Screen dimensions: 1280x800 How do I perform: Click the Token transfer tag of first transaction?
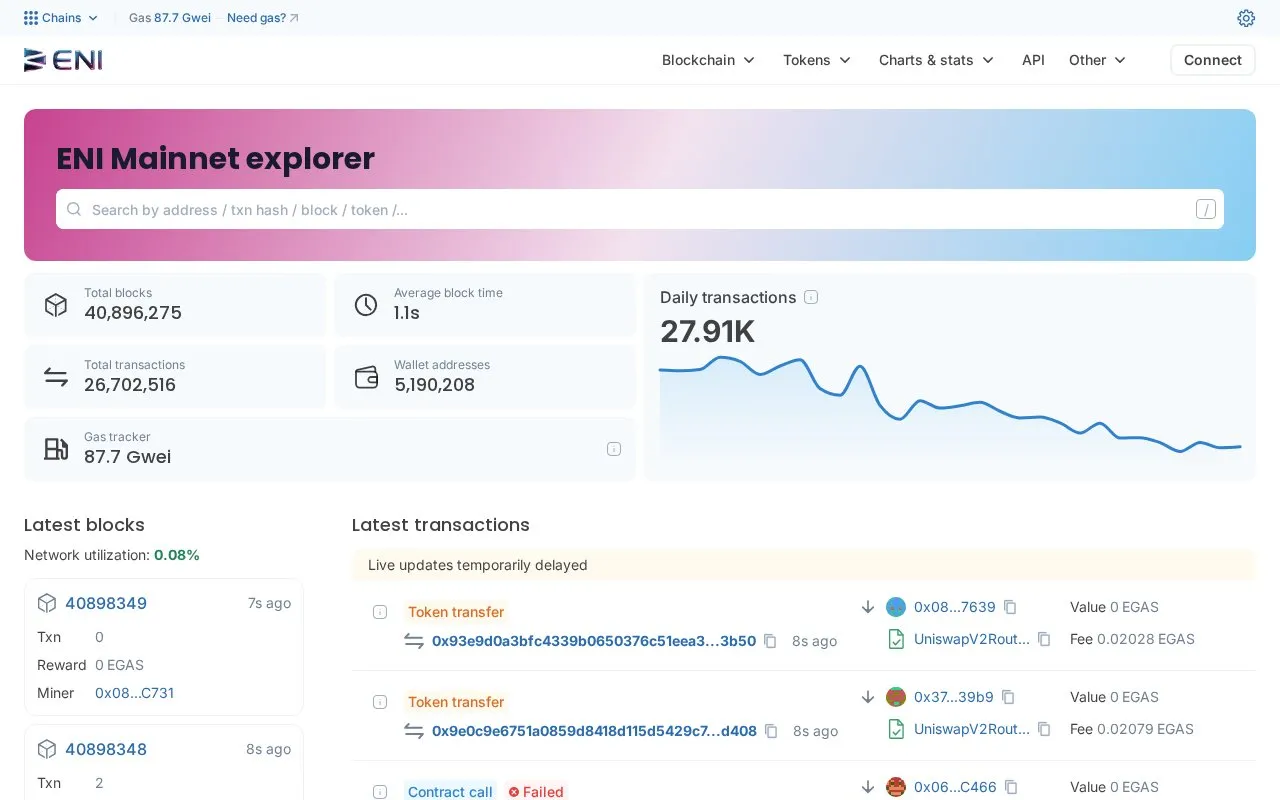[x=455, y=612]
